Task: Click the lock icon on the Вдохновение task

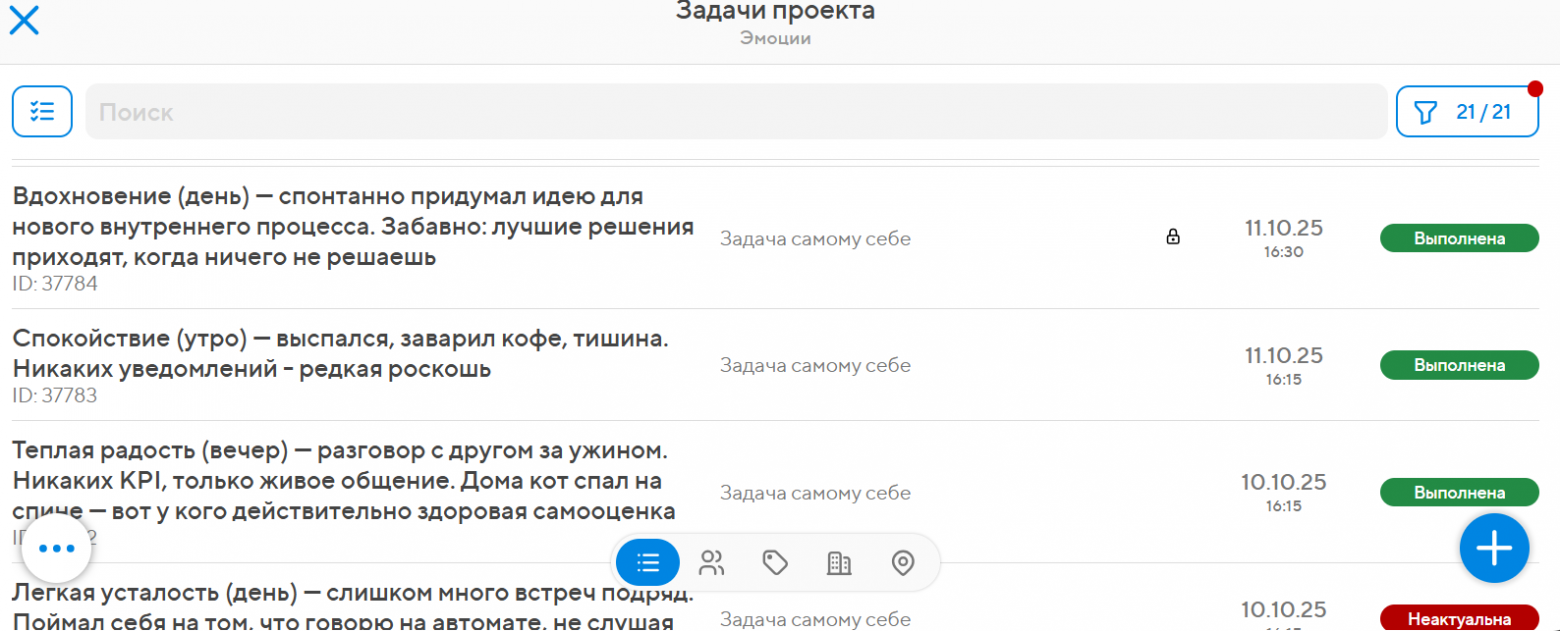Action: [1174, 238]
